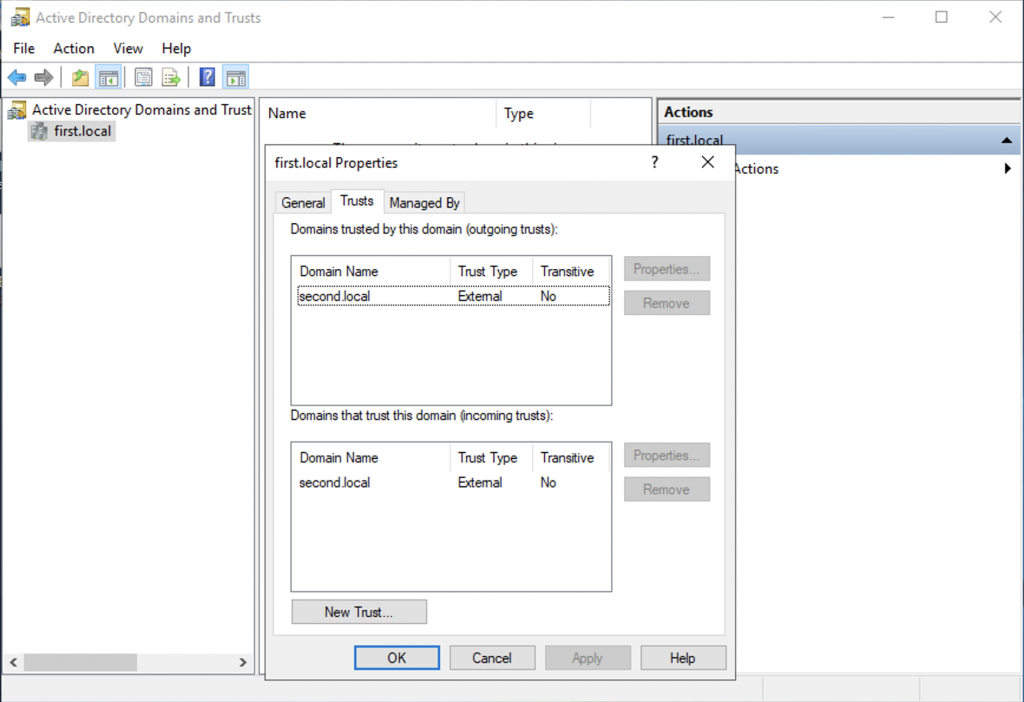
Task: Click right scroll arrow of tree pane scrollbar
Action: tap(243, 662)
